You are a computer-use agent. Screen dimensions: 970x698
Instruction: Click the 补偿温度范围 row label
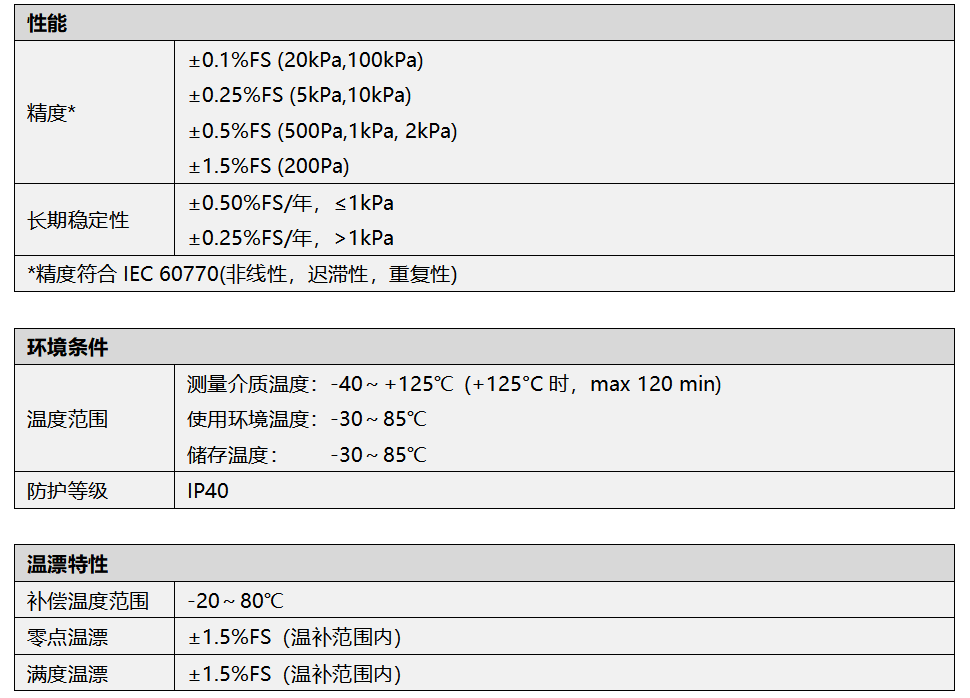(x=88, y=601)
